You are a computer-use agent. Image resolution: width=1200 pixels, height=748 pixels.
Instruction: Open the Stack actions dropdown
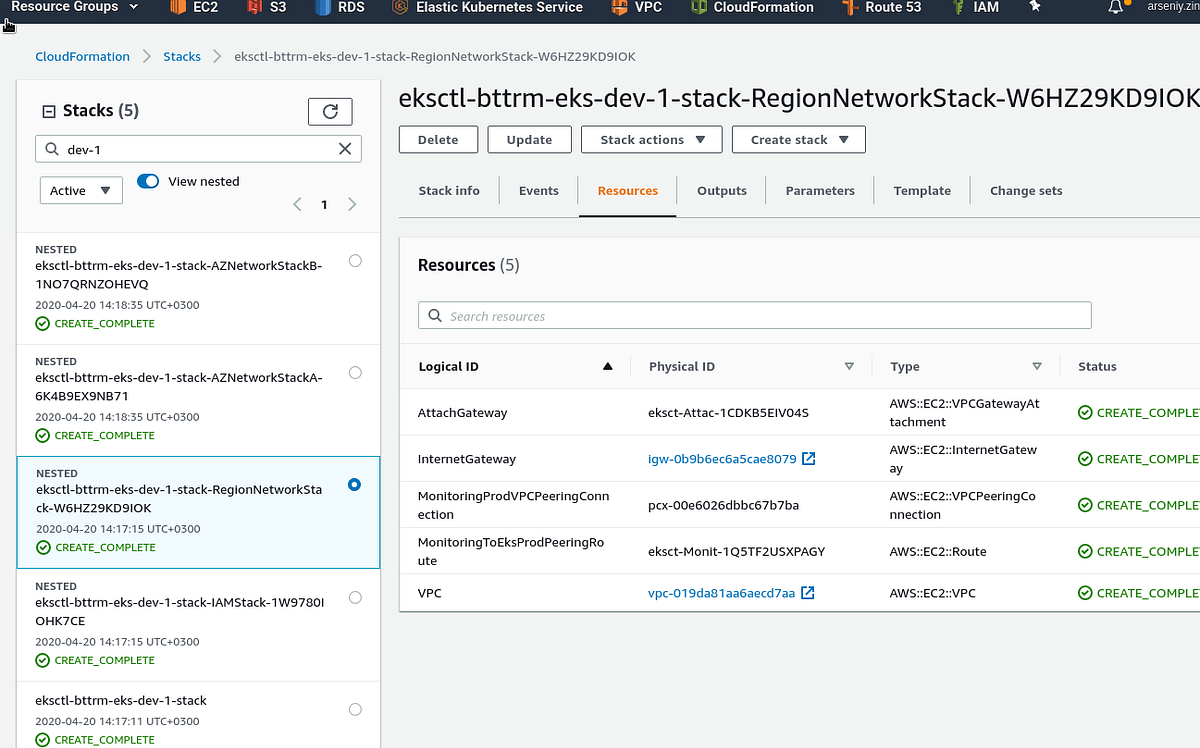pos(651,139)
